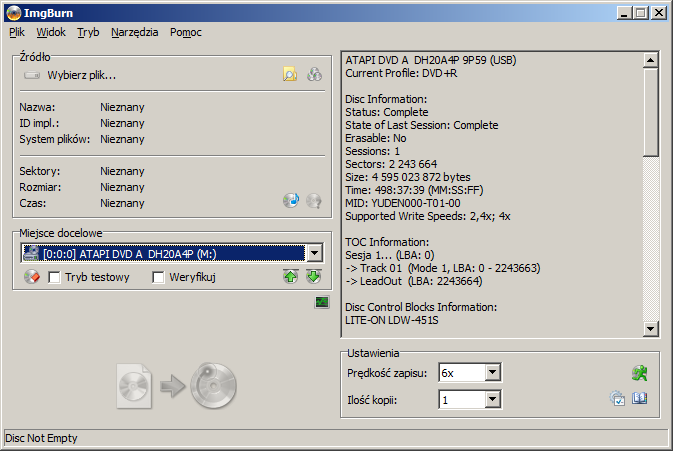Select the ATAPI DVD A DH20A4P (M:) drive entry

[164, 253]
